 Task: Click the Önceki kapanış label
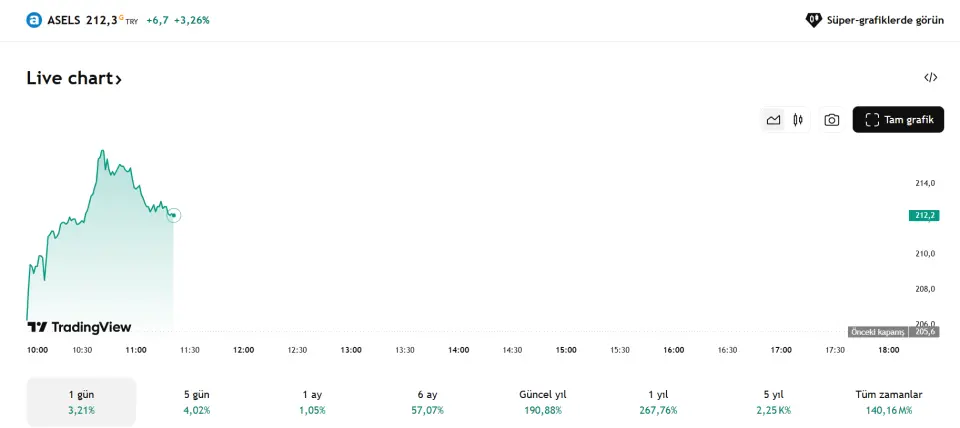(877, 331)
